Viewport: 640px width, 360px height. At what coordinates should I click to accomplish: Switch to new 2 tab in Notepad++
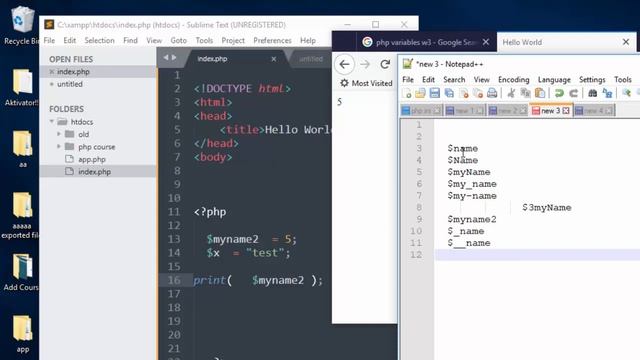click(508, 111)
